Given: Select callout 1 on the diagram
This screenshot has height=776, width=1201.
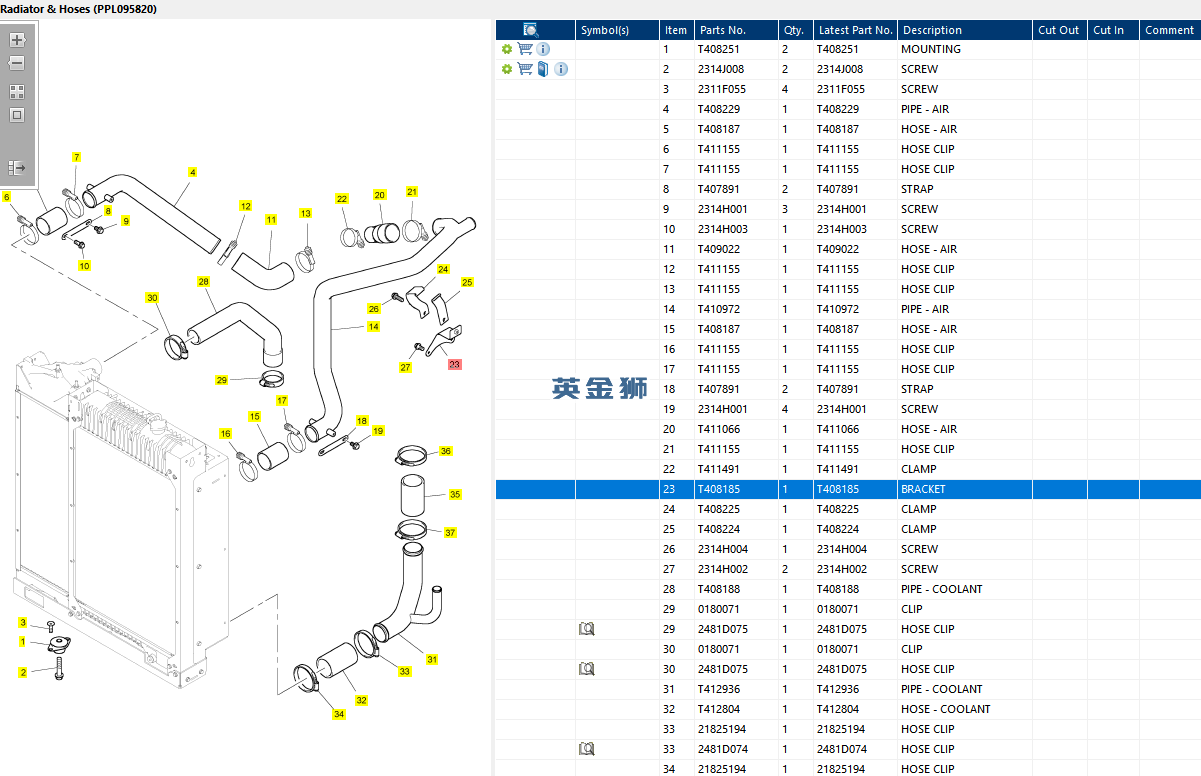Looking at the screenshot, I should click(x=23, y=641).
